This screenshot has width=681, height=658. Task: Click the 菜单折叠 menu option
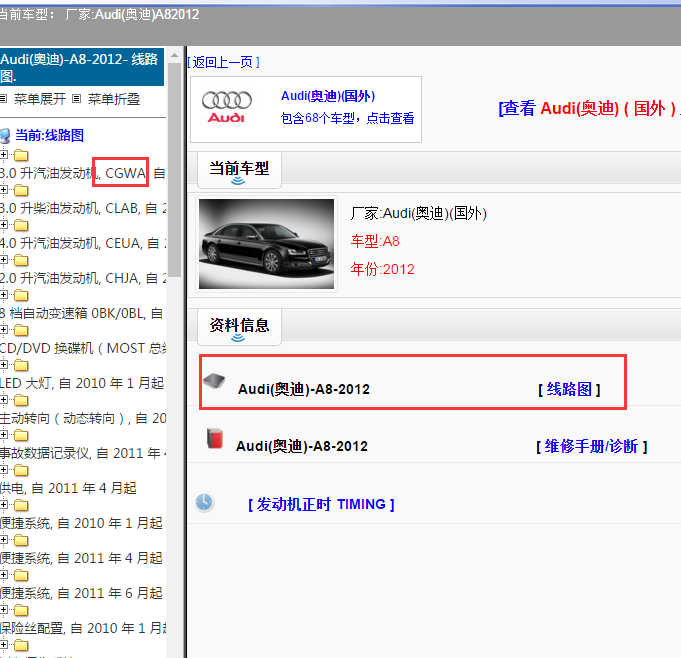(x=114, y=99)
